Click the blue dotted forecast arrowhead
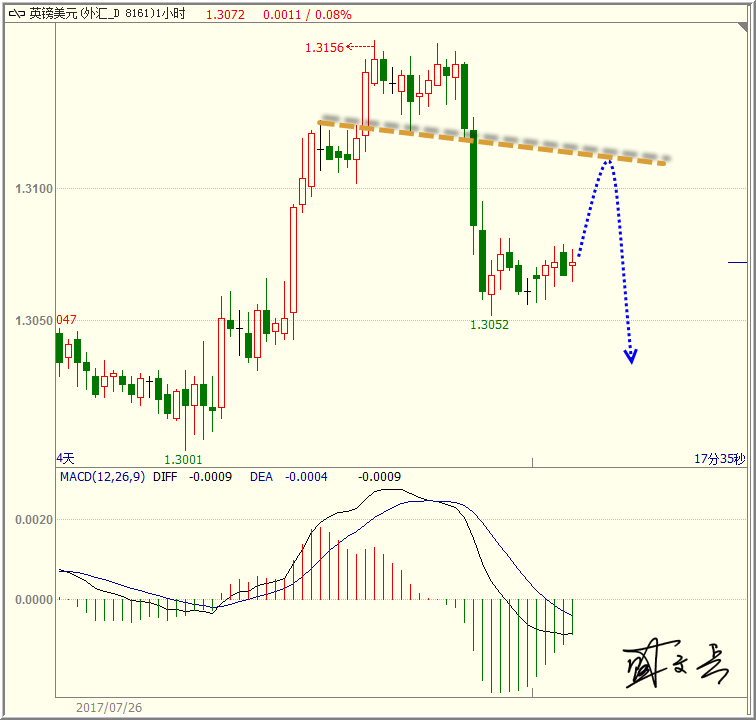 (x=631, y=355)
